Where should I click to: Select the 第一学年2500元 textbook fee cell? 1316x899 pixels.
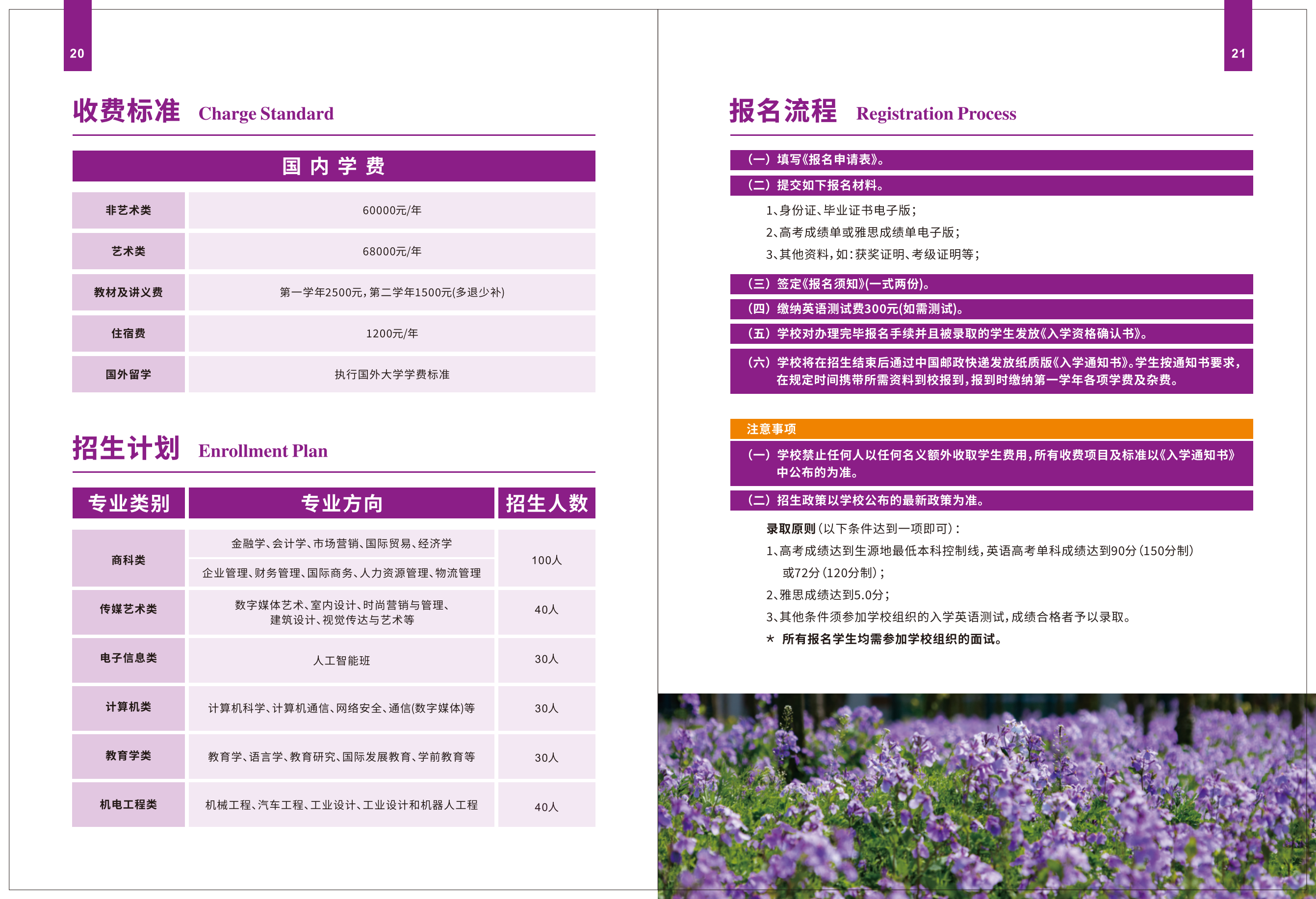click(x=392, y=292)
